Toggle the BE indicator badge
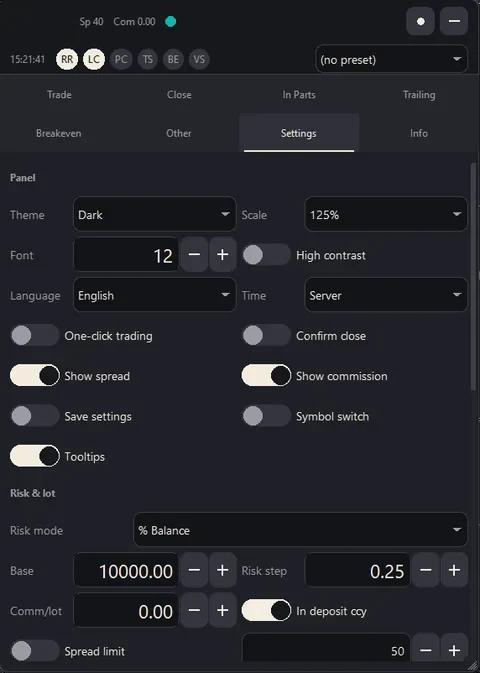This screenshot has height=673, width=480. point(173,59)
